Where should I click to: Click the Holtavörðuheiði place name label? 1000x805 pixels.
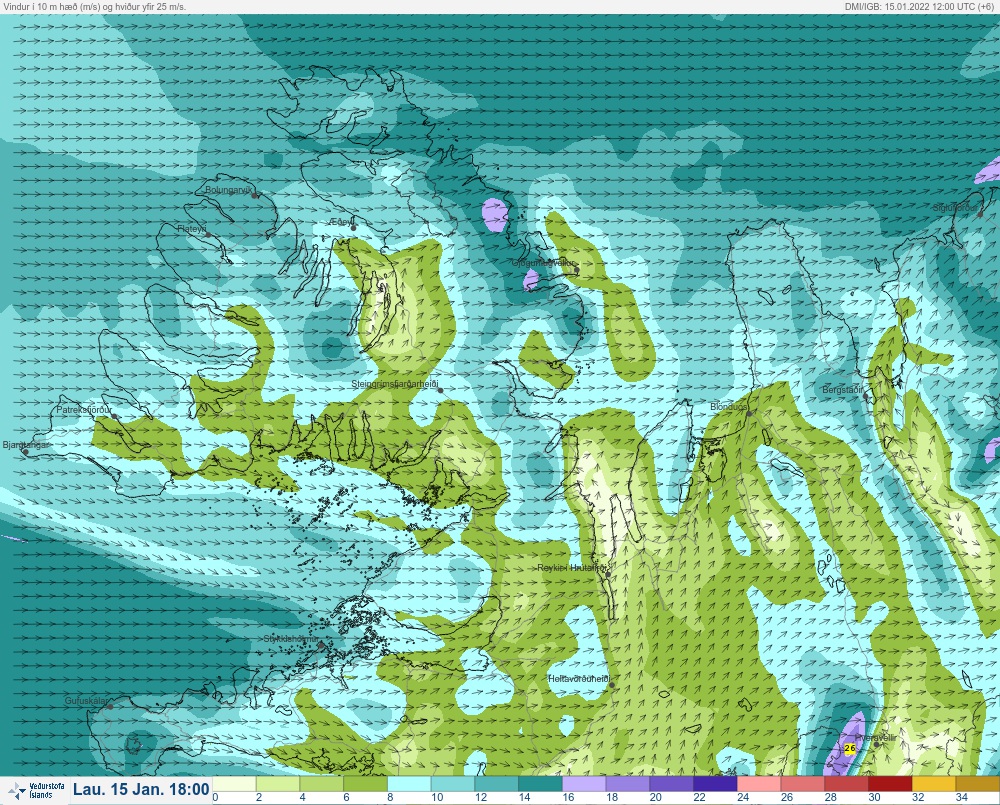(x=579, y=679)
